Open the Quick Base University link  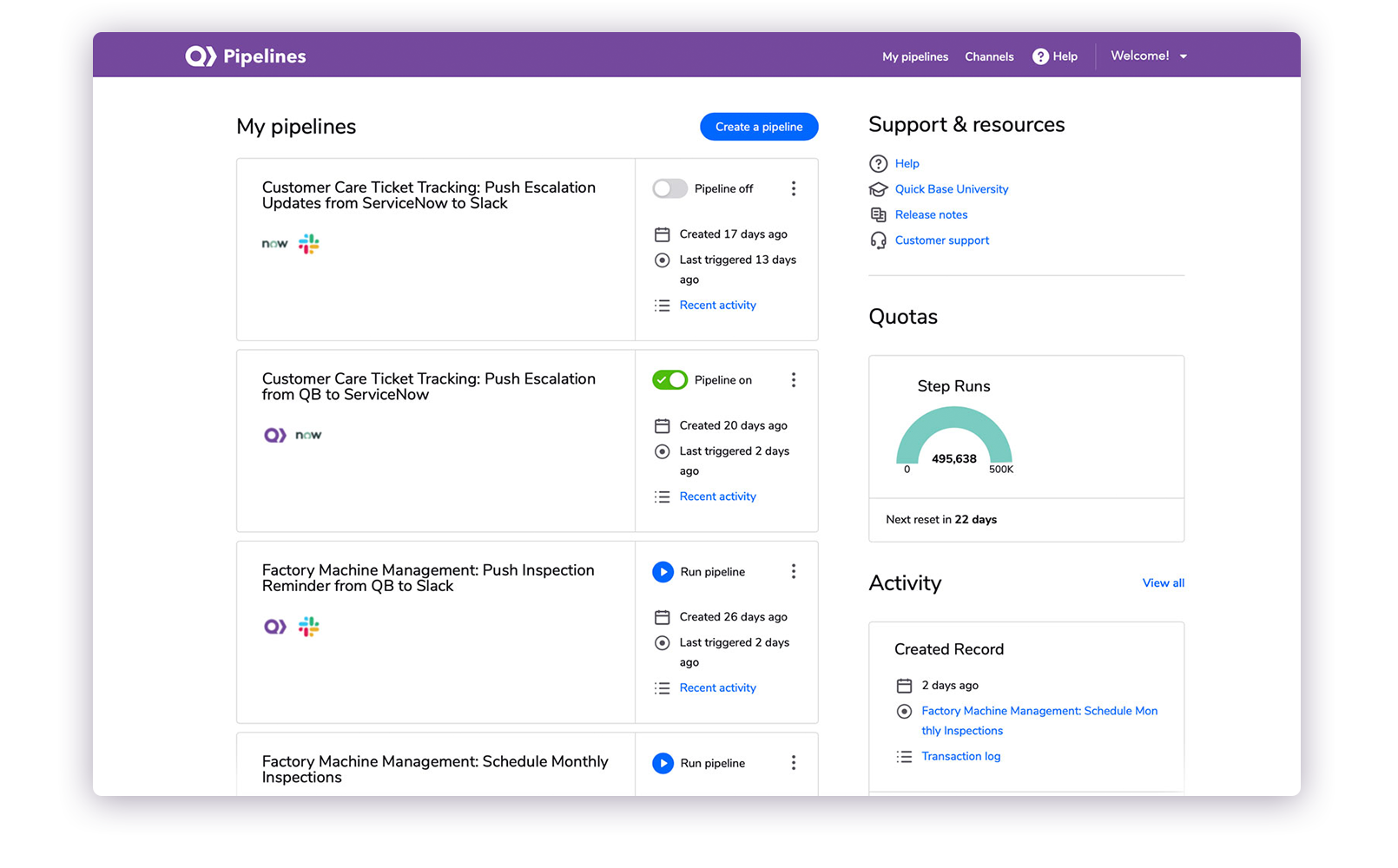[952, 189]
